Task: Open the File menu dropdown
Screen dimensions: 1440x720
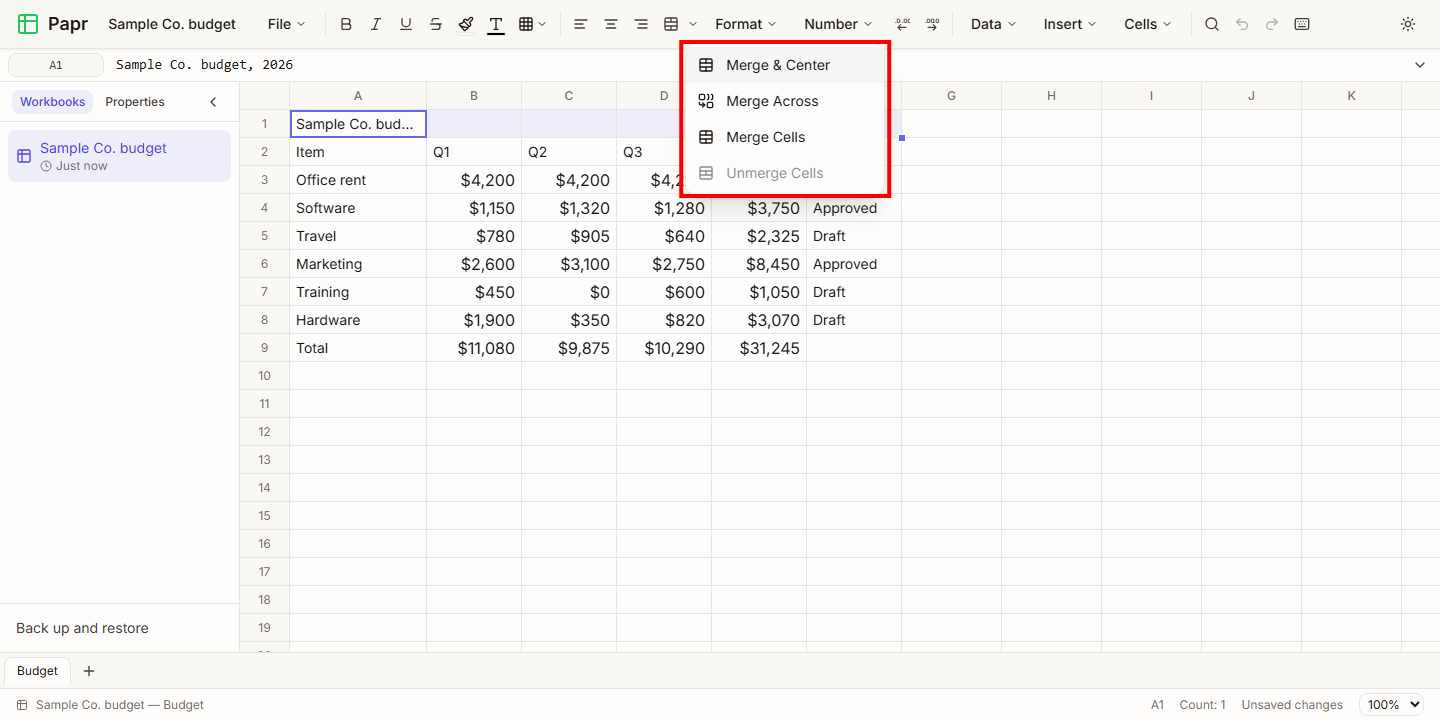Action: tap(287, 24)
